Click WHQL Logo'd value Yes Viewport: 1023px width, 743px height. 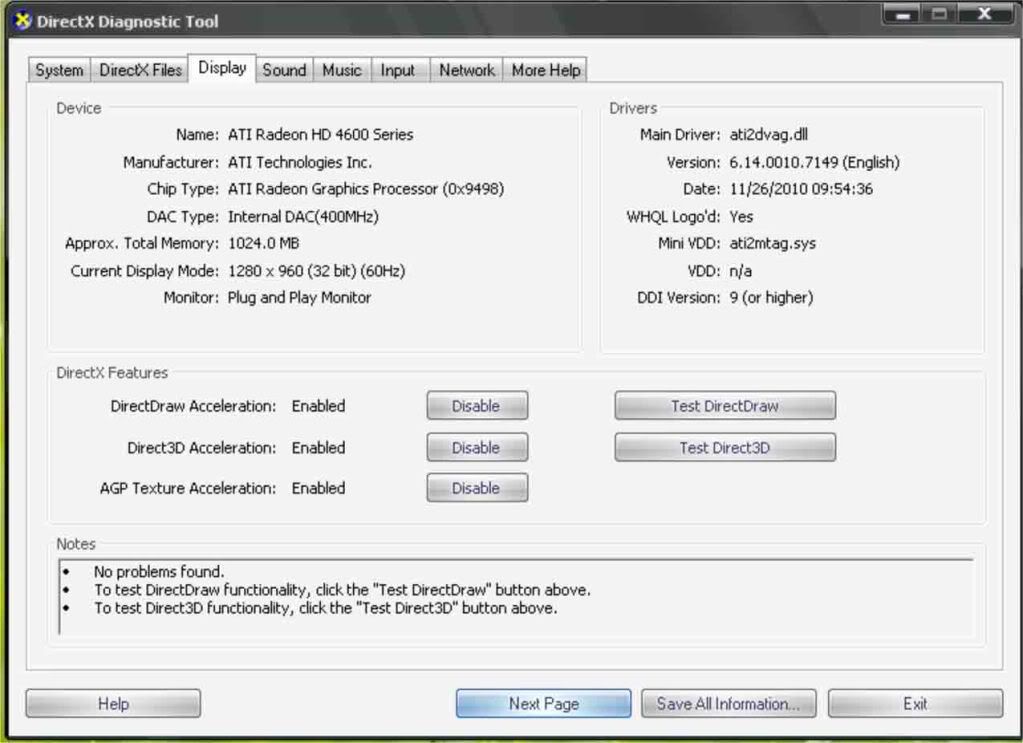point(741,217)
